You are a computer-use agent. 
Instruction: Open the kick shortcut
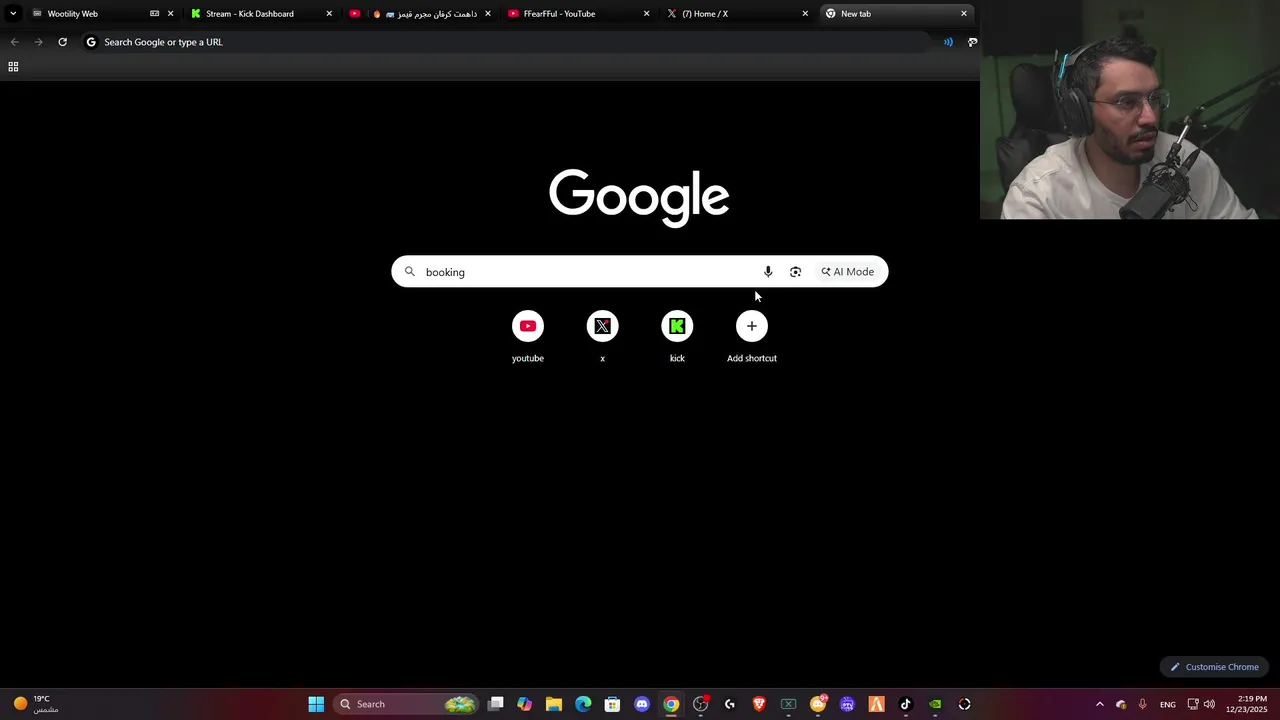point(677,337)
